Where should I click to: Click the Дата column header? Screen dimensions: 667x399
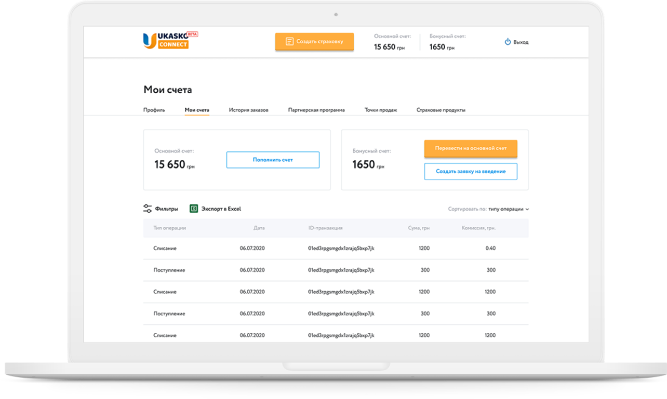pos(259,228)
